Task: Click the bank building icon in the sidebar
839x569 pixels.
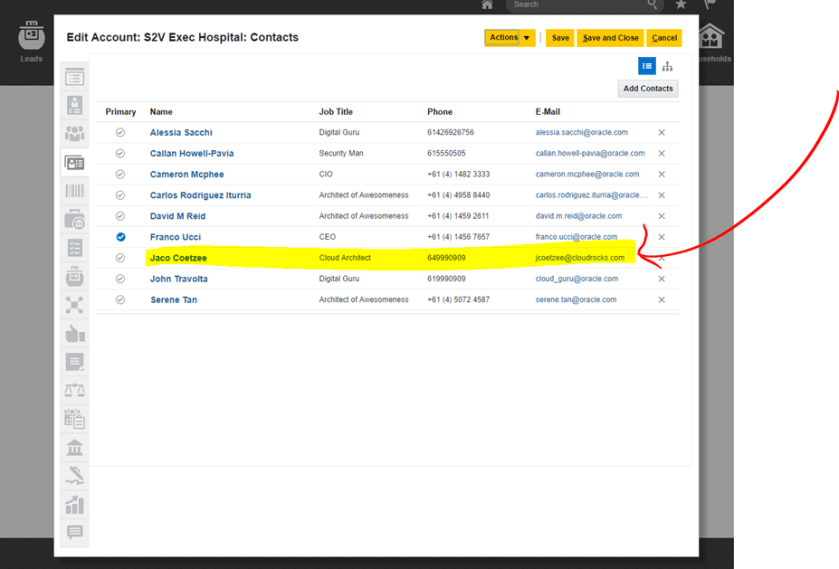Action: point(74,447)
